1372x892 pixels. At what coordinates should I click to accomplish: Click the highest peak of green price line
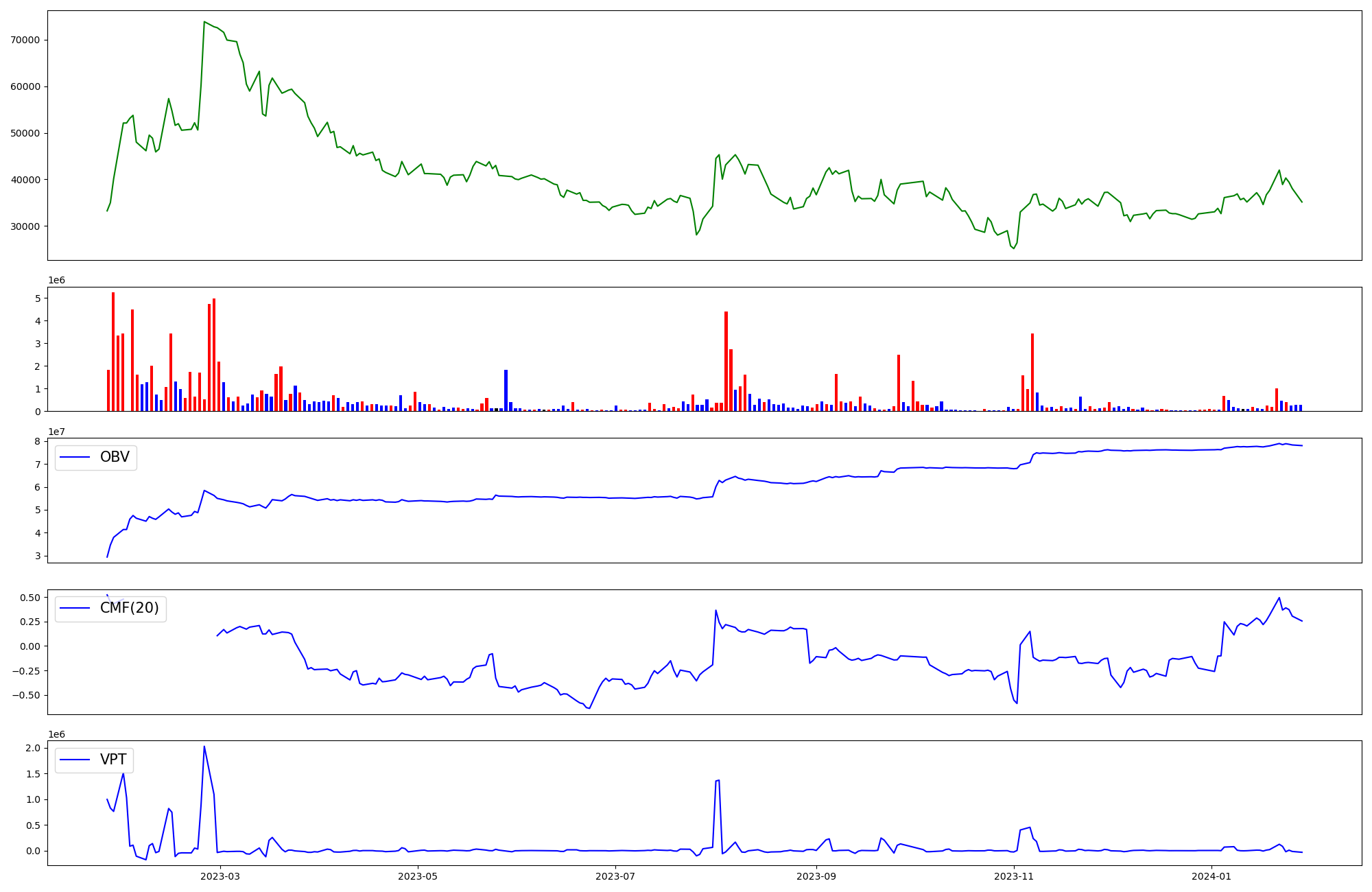click(204, 22)
